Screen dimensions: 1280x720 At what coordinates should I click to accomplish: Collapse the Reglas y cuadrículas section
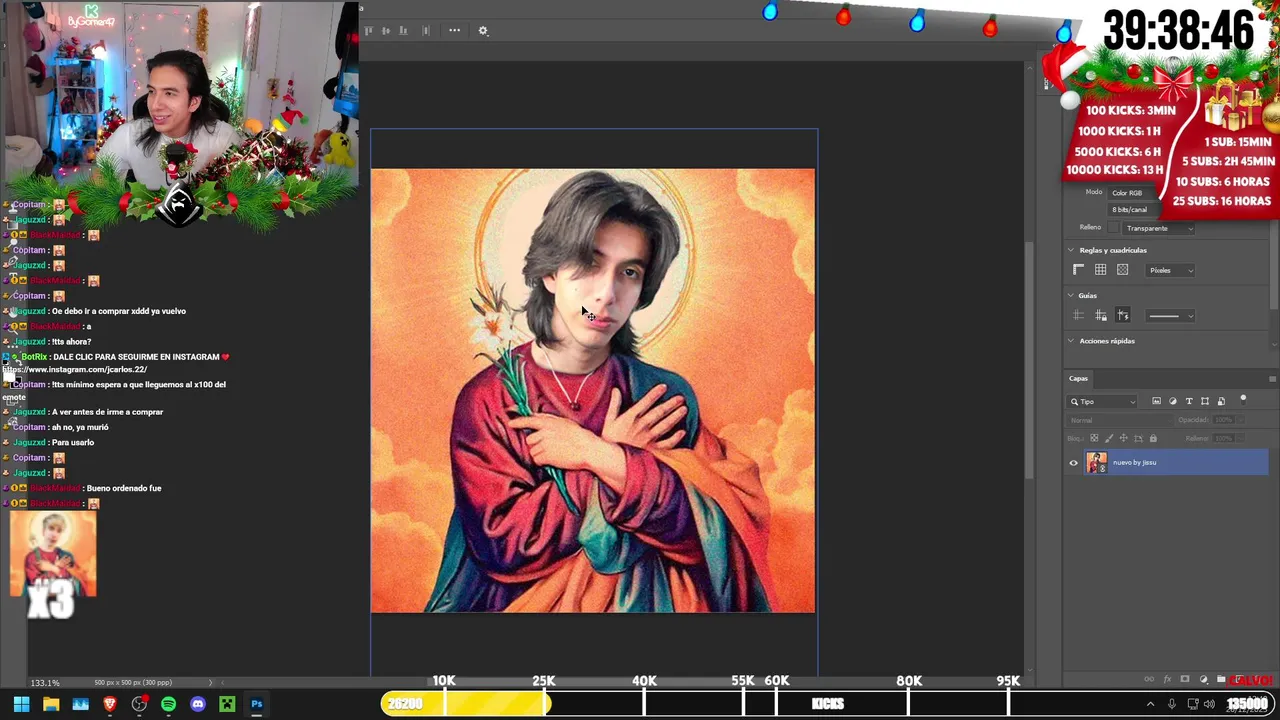tap(1071, 250)
